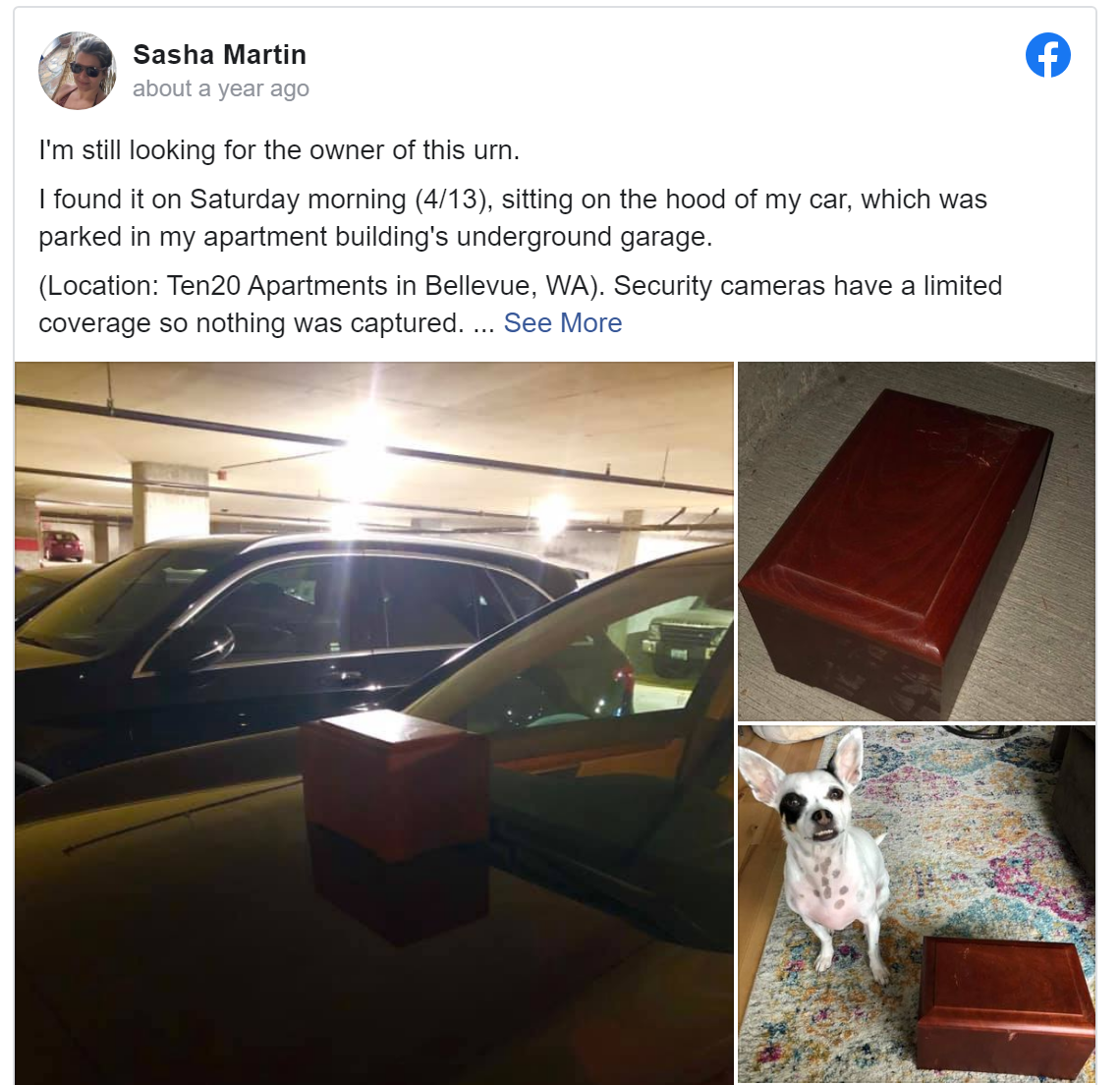Click the ellipsis before See More

tap(483, 323)
